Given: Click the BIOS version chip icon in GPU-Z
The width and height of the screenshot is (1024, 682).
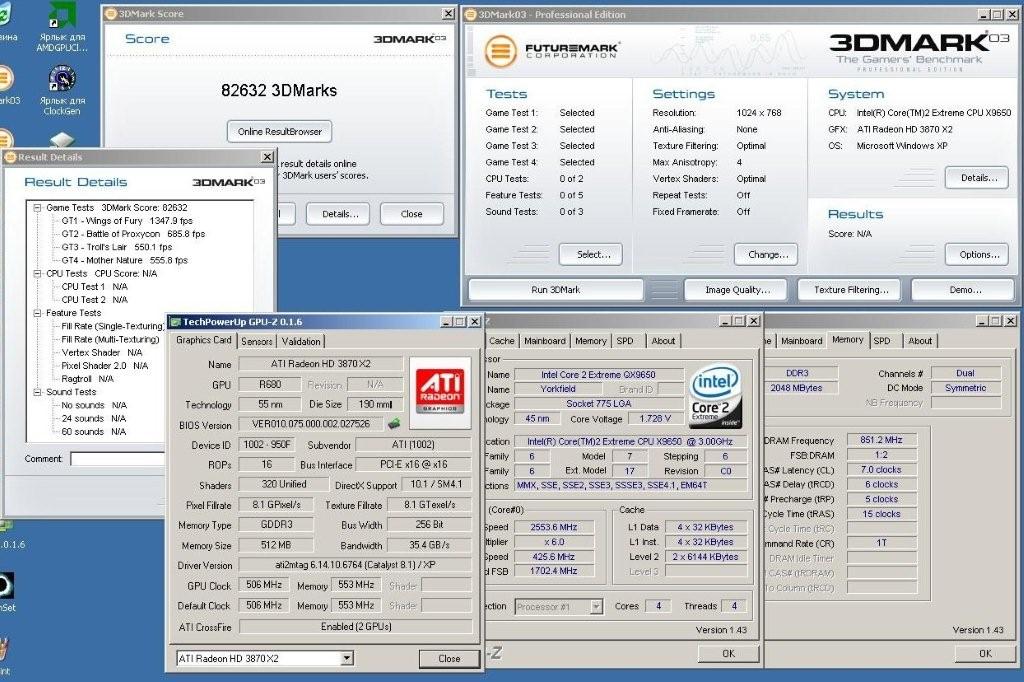Looking at the screenshot, I should click(x=394, y=424).
